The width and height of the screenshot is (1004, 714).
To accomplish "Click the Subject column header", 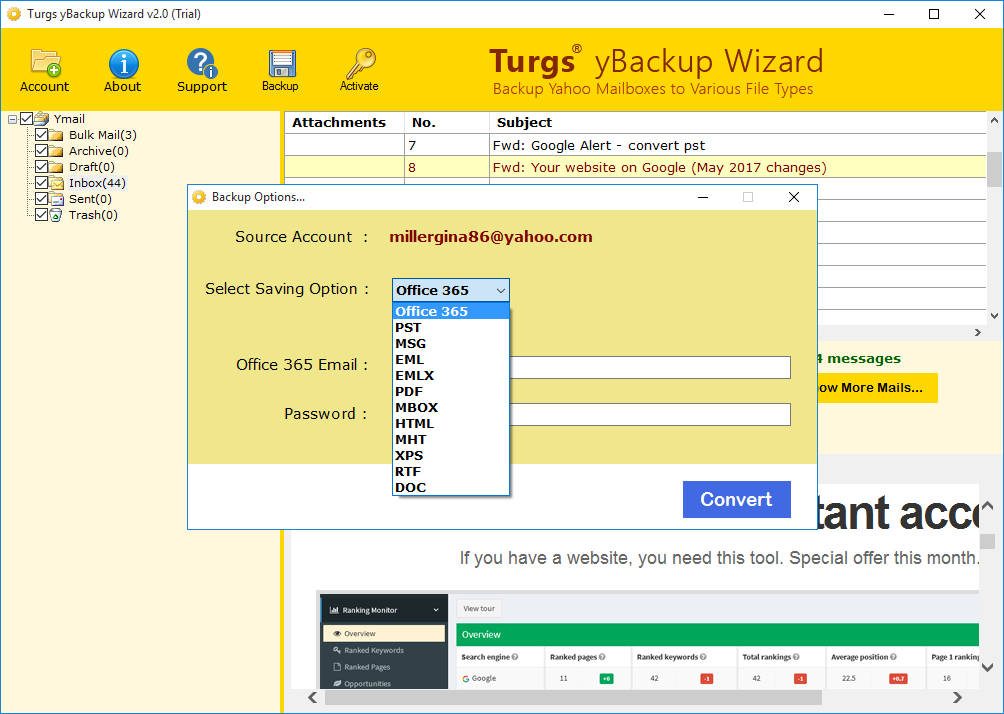I will point(738,123).
